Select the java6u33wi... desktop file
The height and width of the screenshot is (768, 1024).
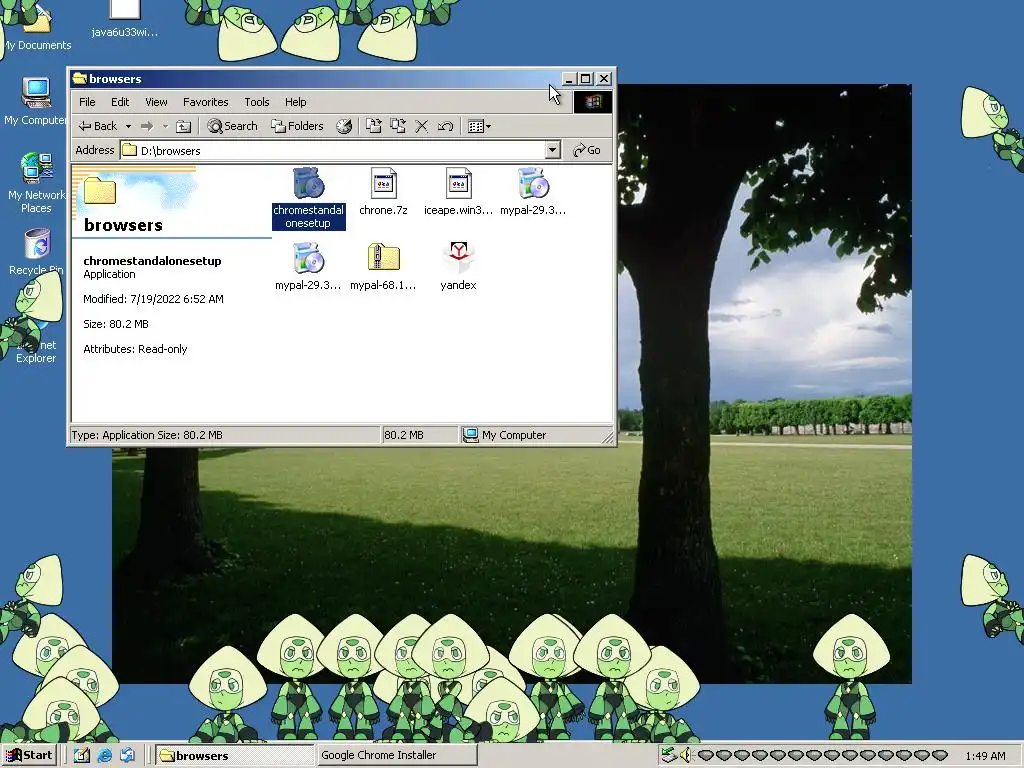[125, 20]
